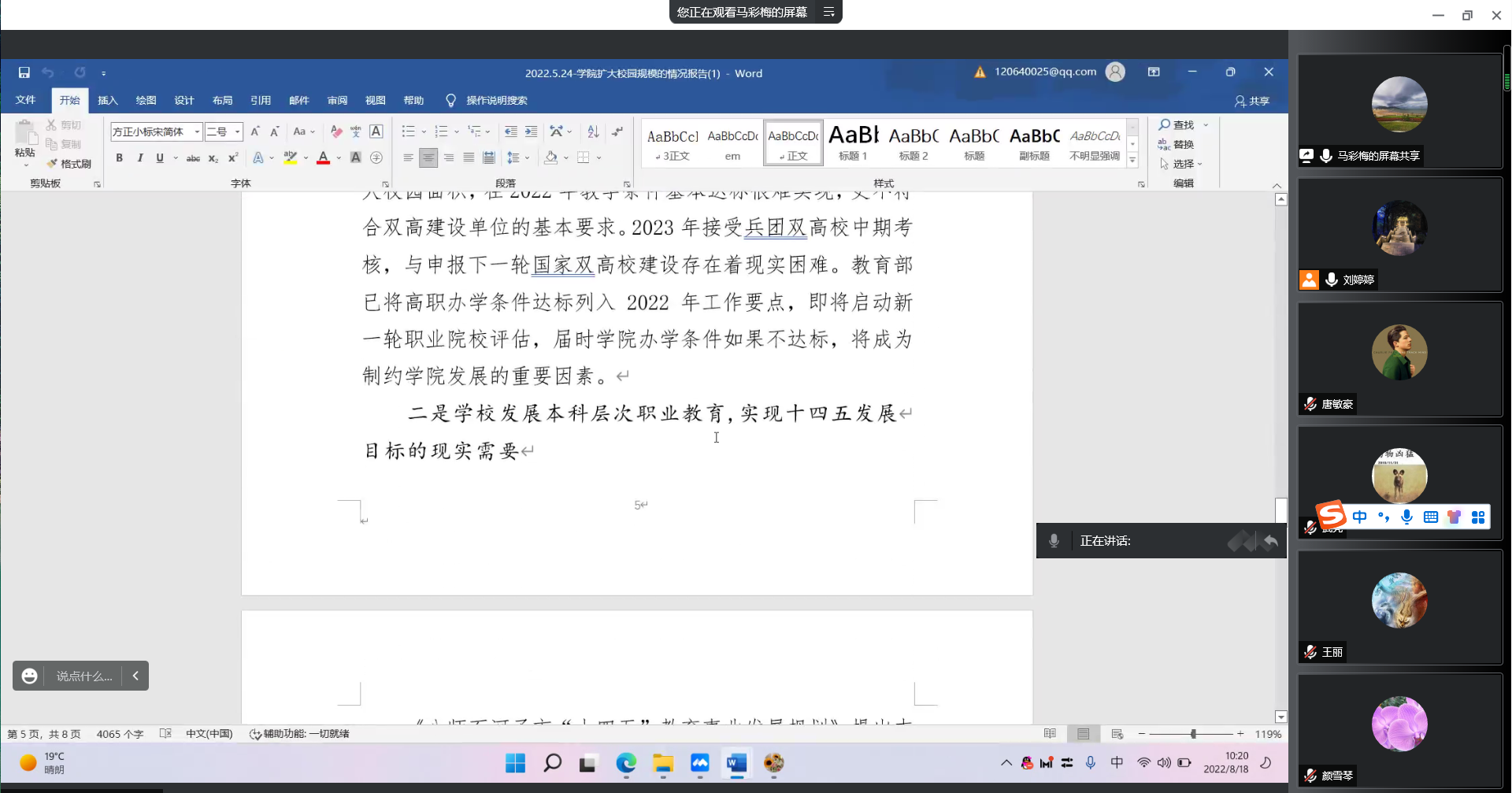This screenshot has width=1512, height=793.
Task: Click the sort (A-Z) icon
Action: click(x=593, y=132)
